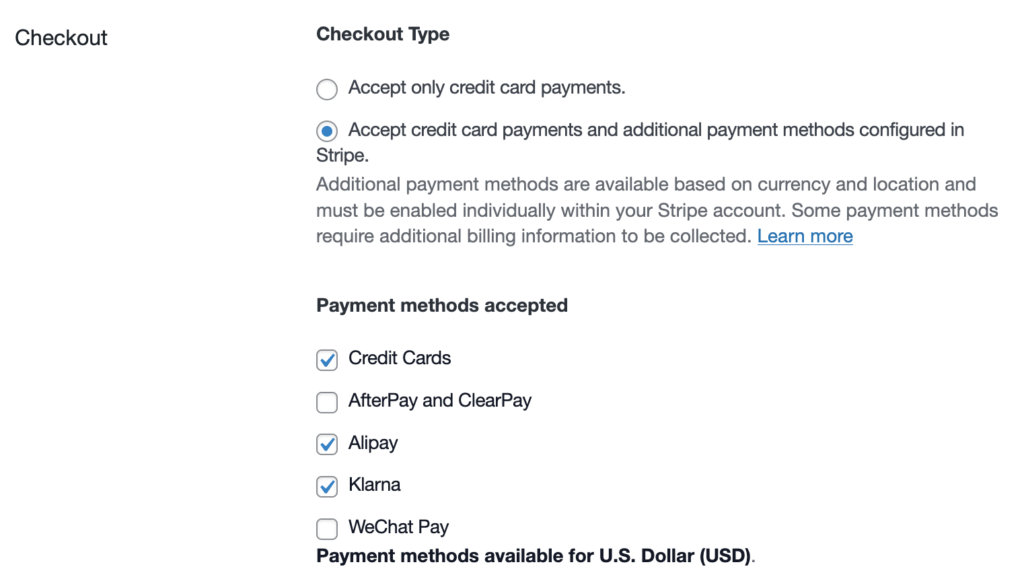Enable the AfterPay and ClearPay checkbox

[327, 402]
